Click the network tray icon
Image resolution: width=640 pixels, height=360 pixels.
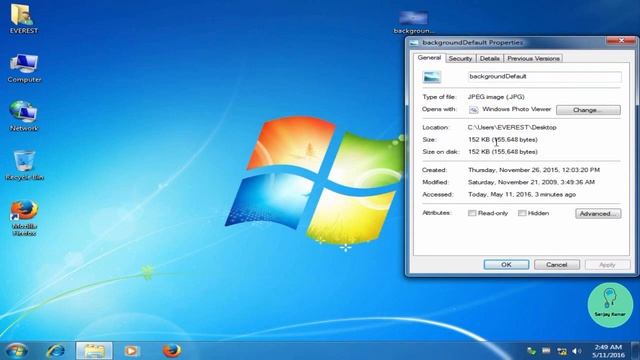(x=562, y=351)
